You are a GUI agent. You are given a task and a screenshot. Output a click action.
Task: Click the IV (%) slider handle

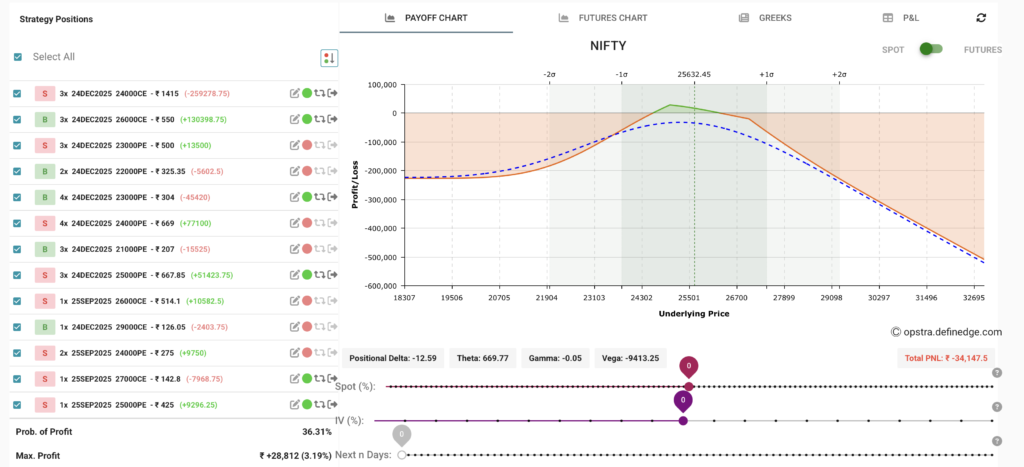click(683, 420)
